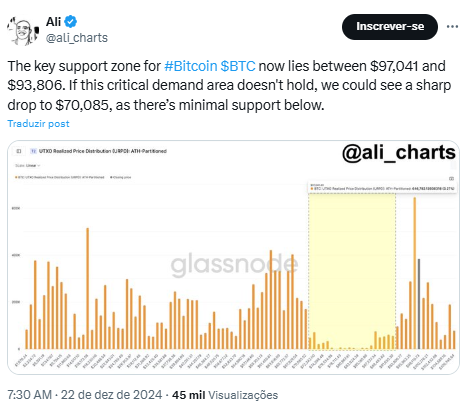Expand the Scale Linear dropdown
The height and width of the screenshot is (406, 468).
pos(28,166)
